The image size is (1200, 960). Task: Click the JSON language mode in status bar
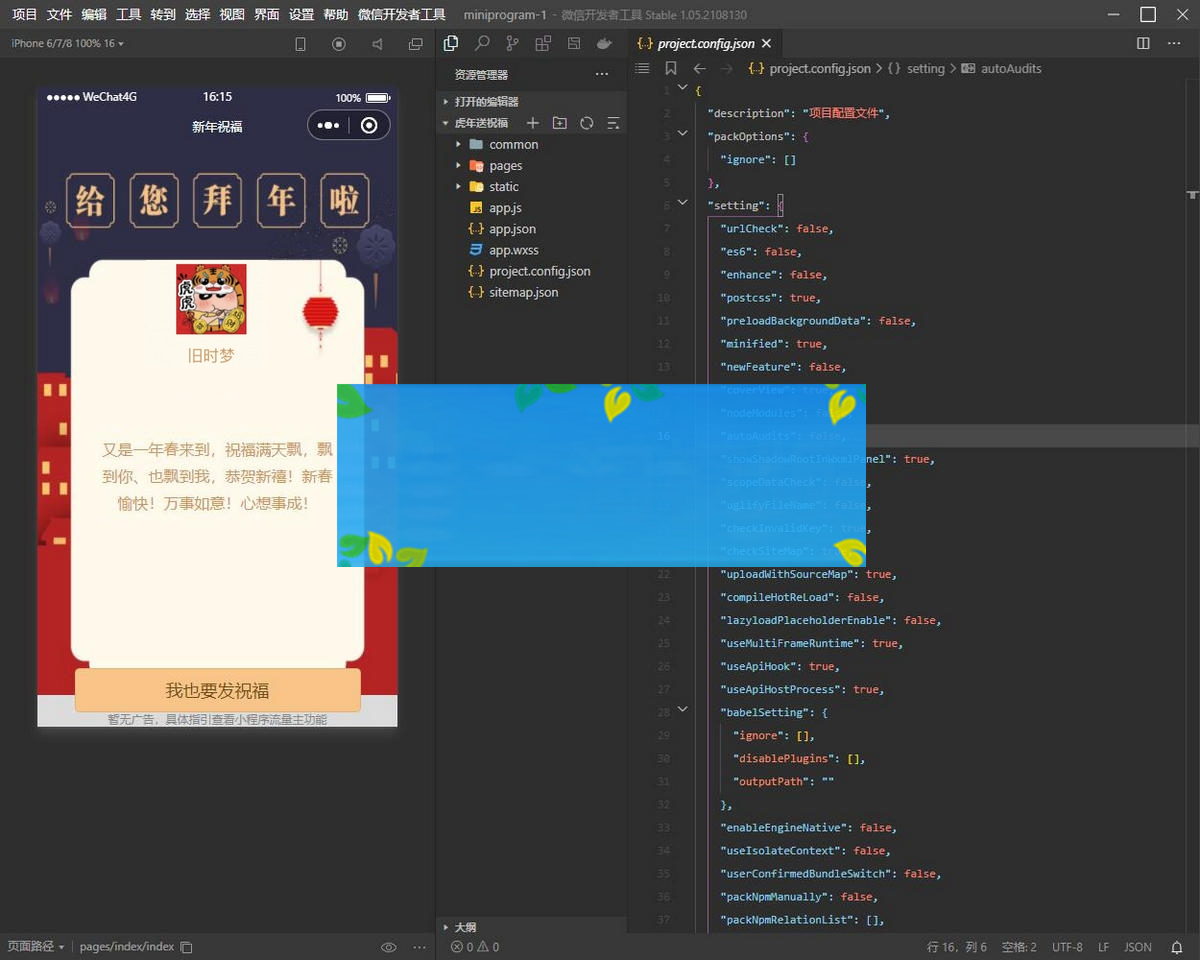click(1138, 947)
